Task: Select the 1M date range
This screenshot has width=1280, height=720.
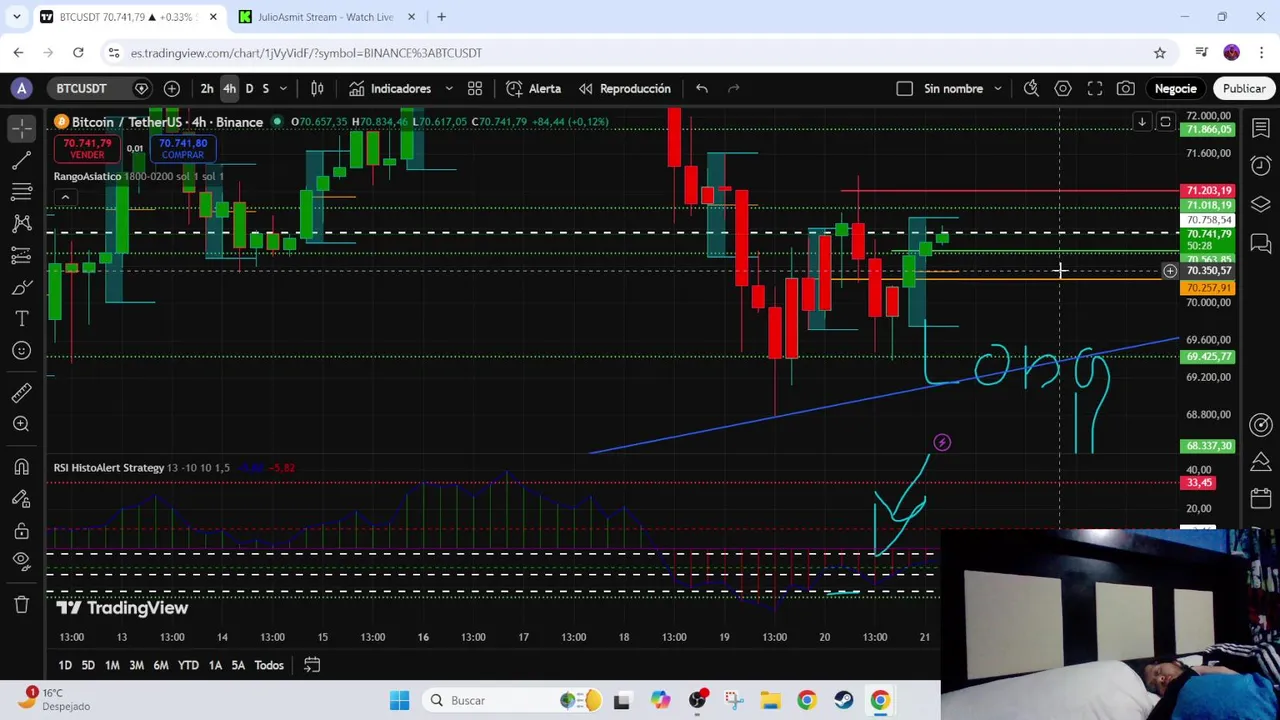Action: click(x=112, y=665)
